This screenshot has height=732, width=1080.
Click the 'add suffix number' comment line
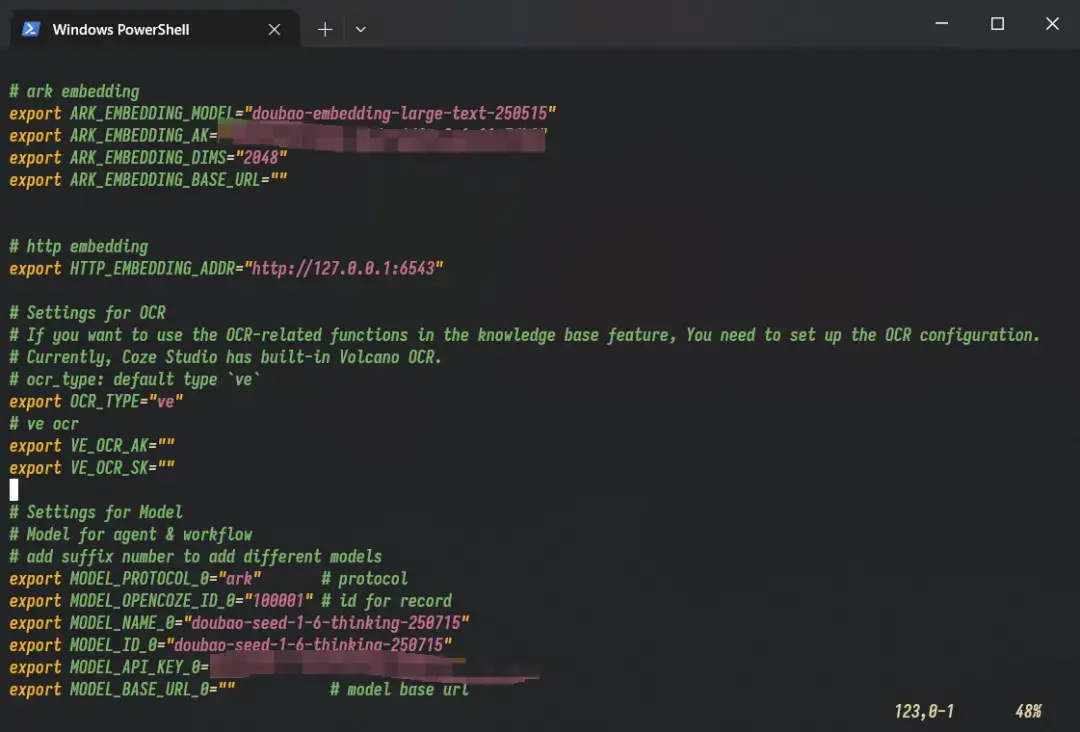click(x=196, y=556)
